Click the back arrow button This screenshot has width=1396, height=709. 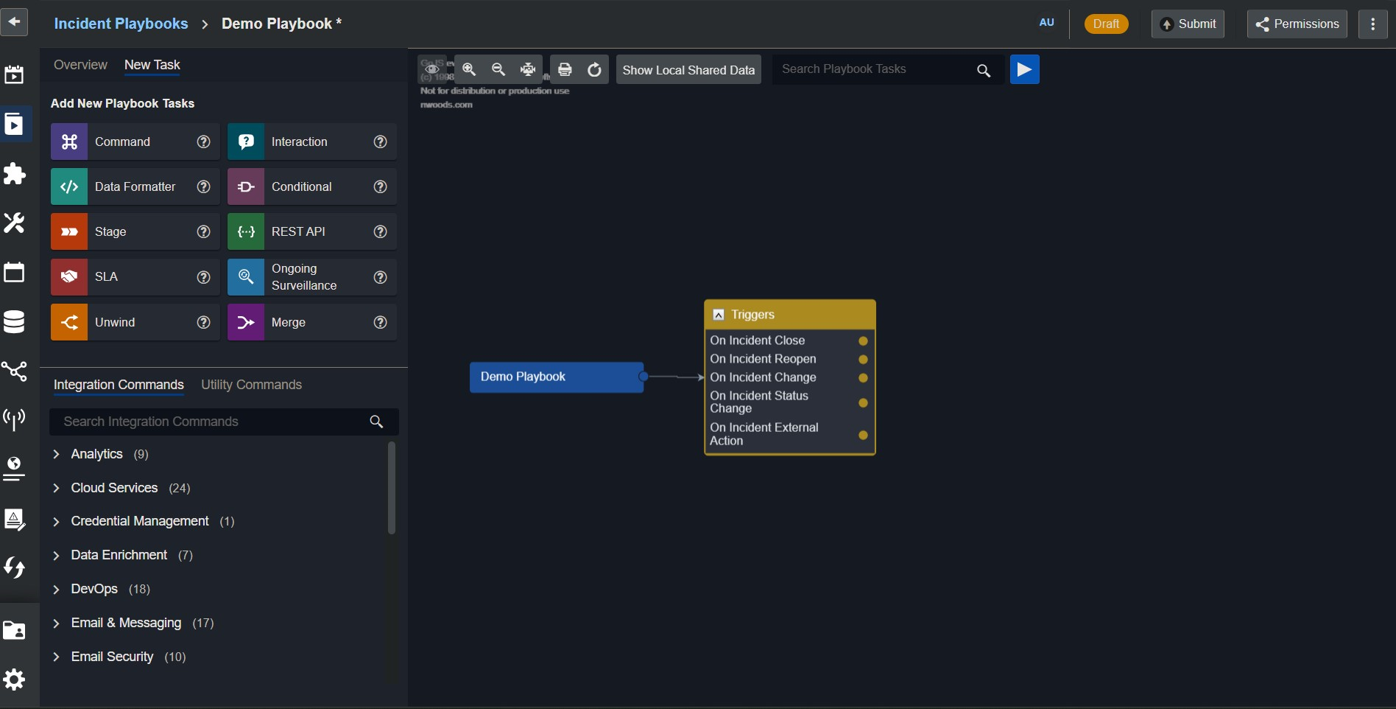tap(14, 22)
